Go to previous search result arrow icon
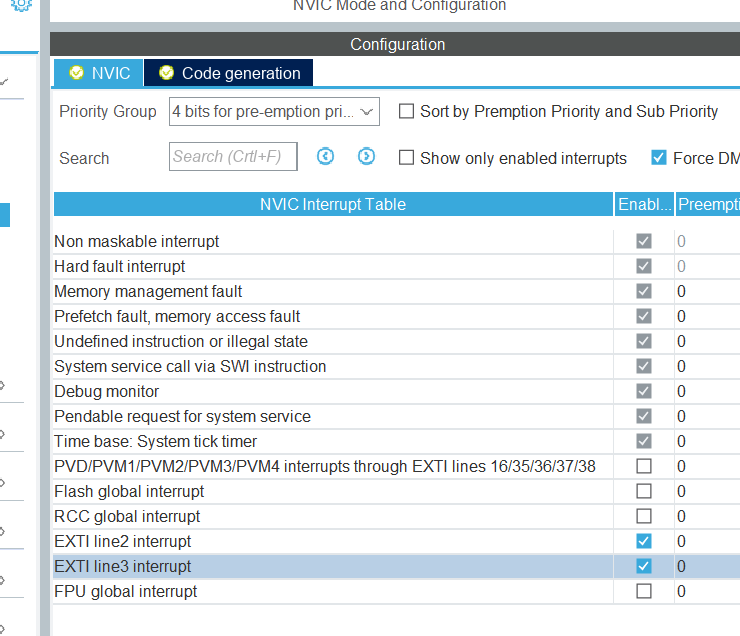Viewport: 740px width, 636px height. coord(325,157)
